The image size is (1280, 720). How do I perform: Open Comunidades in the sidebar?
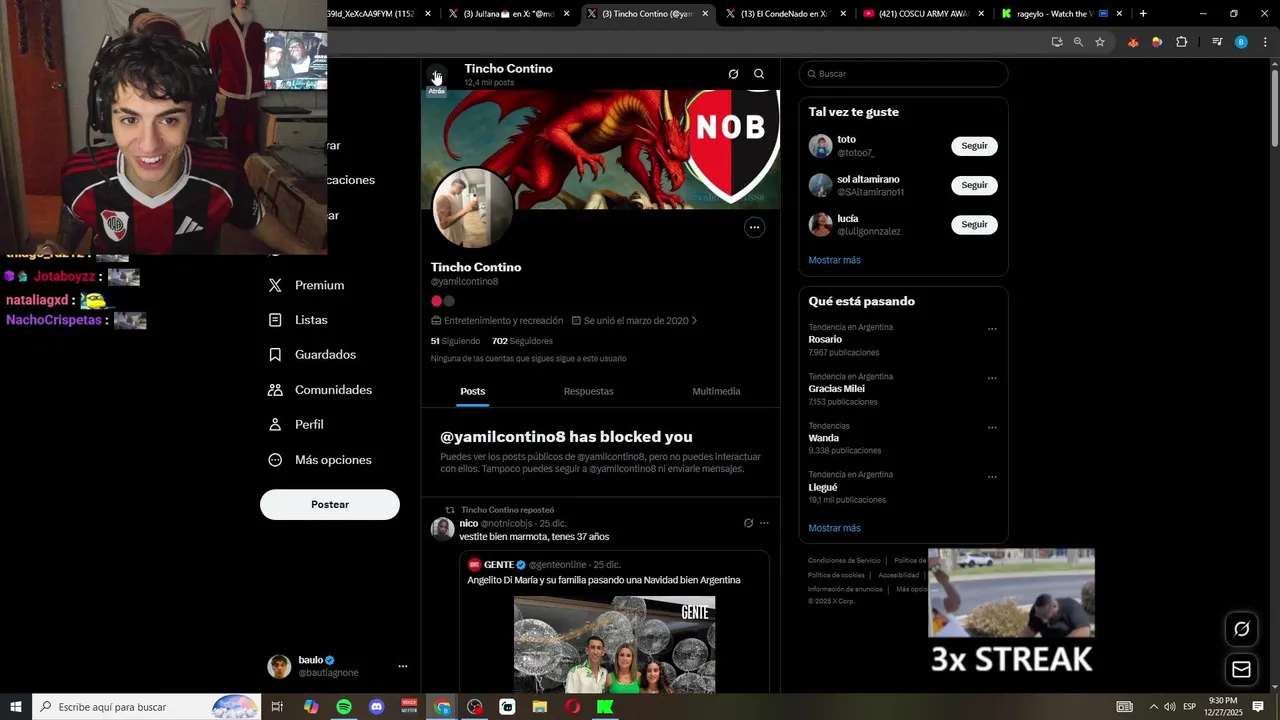tap(320, 390)
